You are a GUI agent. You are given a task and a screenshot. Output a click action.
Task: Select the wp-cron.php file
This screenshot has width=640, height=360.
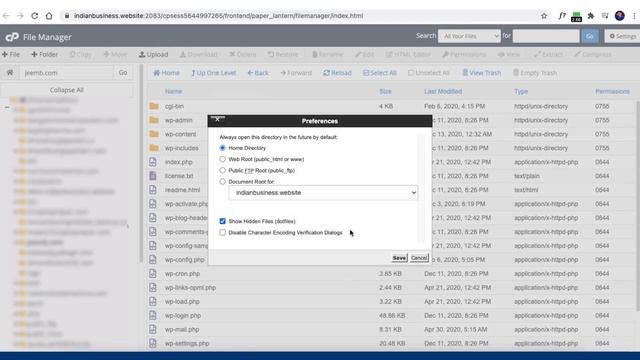click(x=182, y=273)
